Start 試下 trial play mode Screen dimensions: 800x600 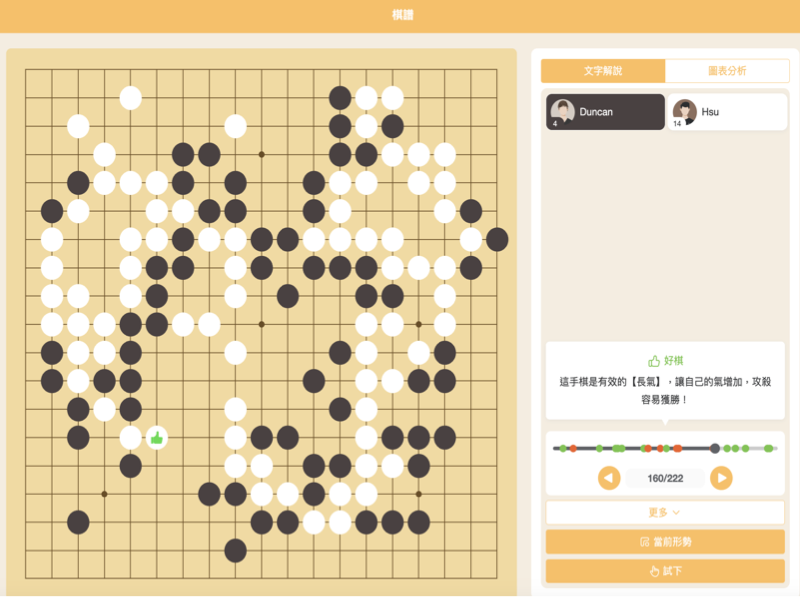[x=665, y=571]
